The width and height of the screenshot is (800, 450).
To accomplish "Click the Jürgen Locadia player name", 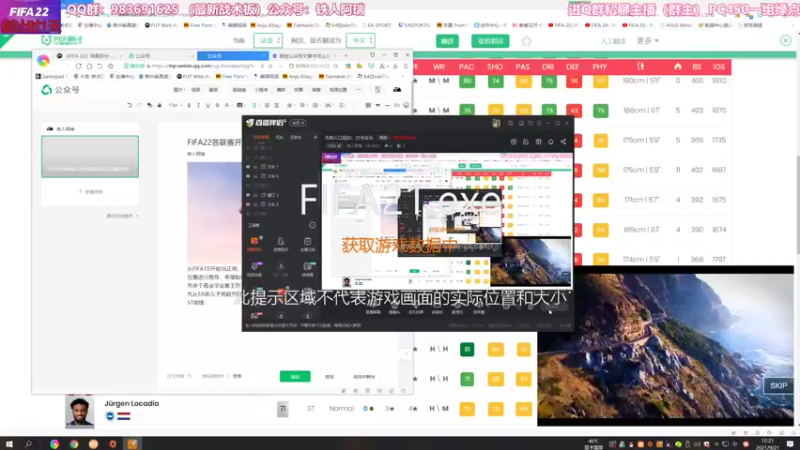I will [132, 403].
